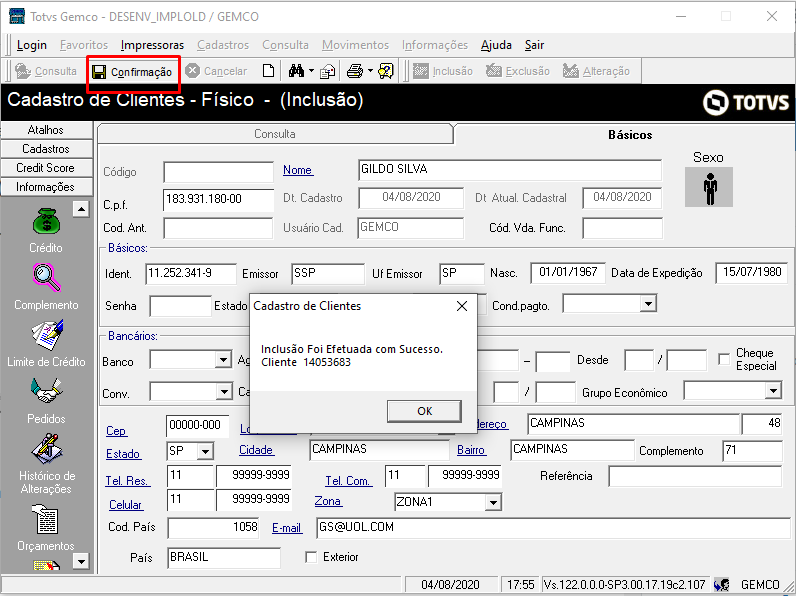Image resolution: width=796 pixels, height=596 pixels.
Task: Click the Informações sidebar button
Action: click(x=46, y=187)
